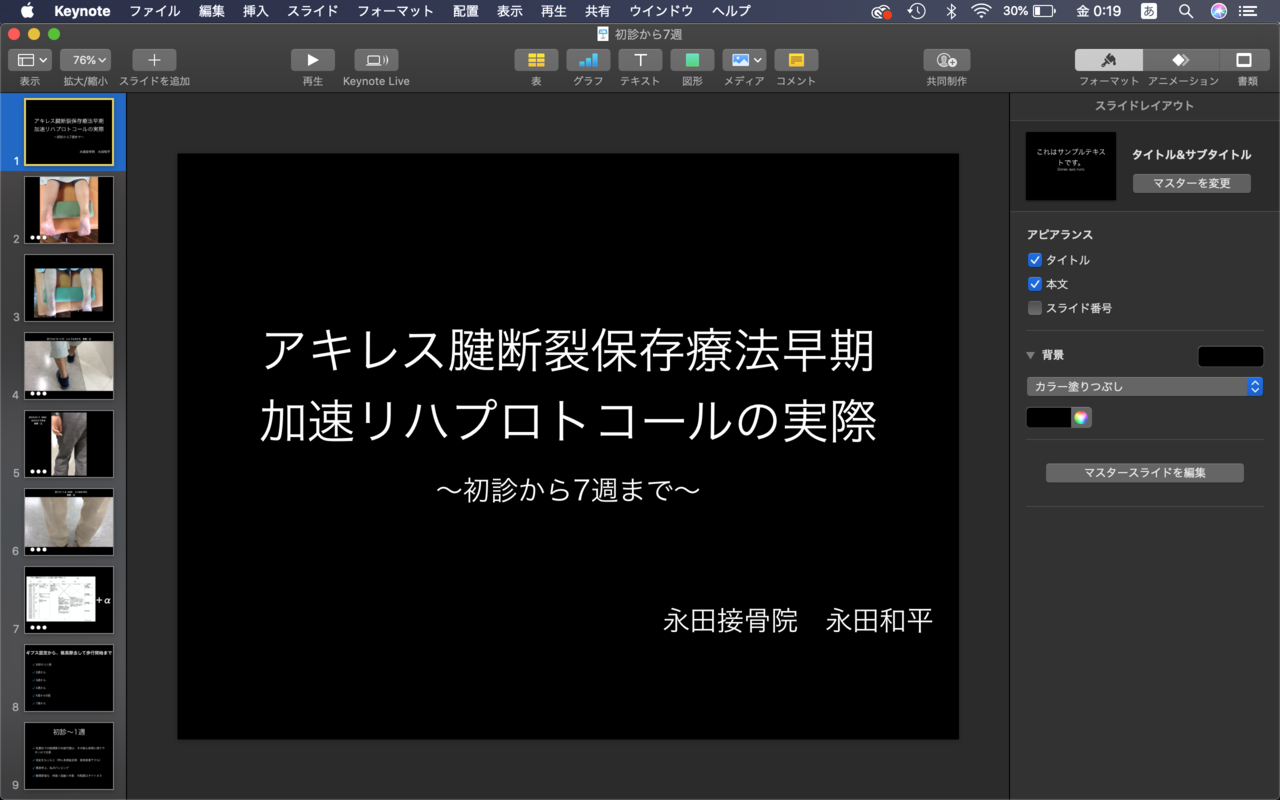Insert a chart using the グラフ icon
The height and width of the screenshot is (800, 1280).
(x=588, y=60)
